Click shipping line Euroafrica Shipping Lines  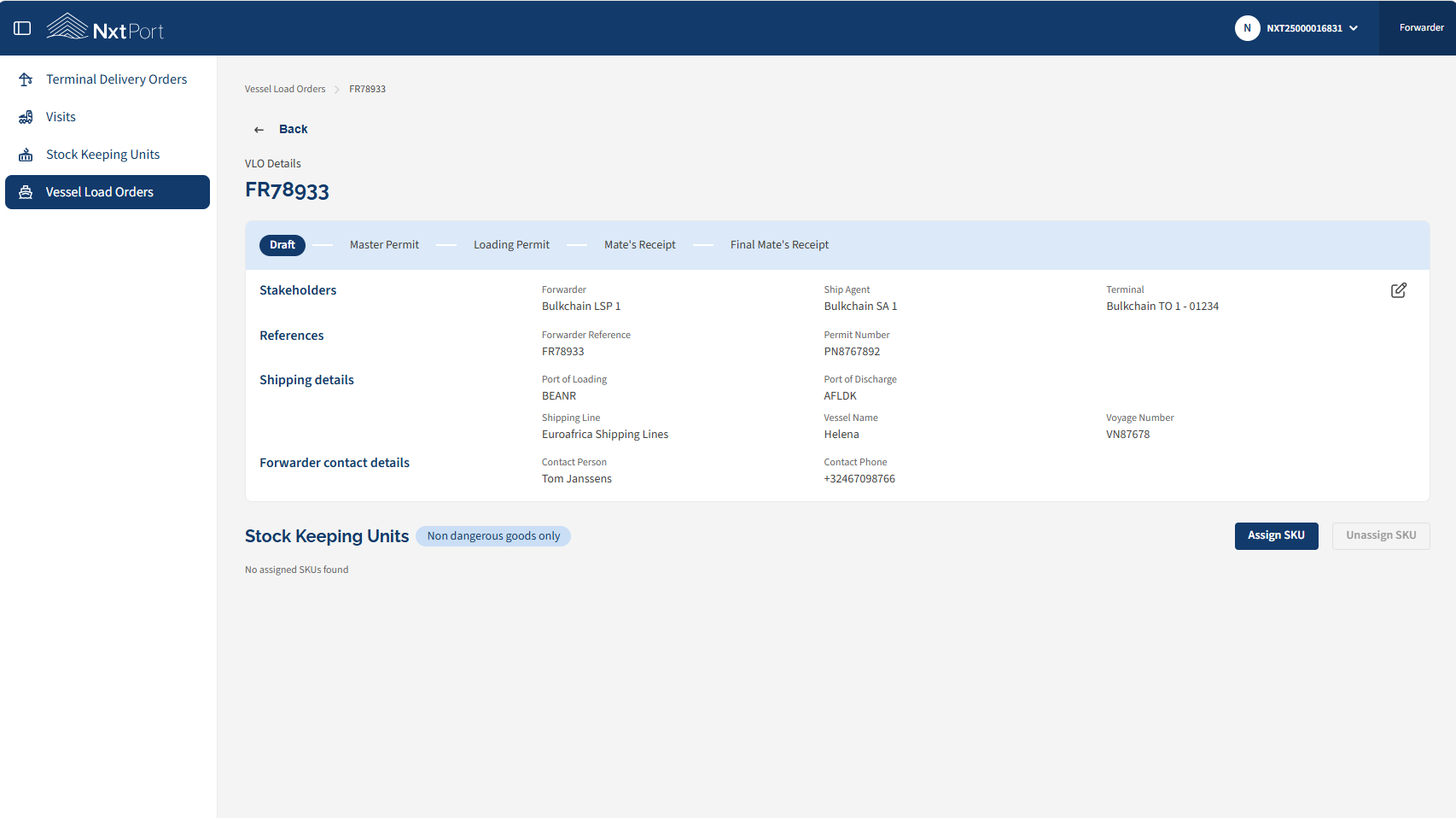click(605, 435)
